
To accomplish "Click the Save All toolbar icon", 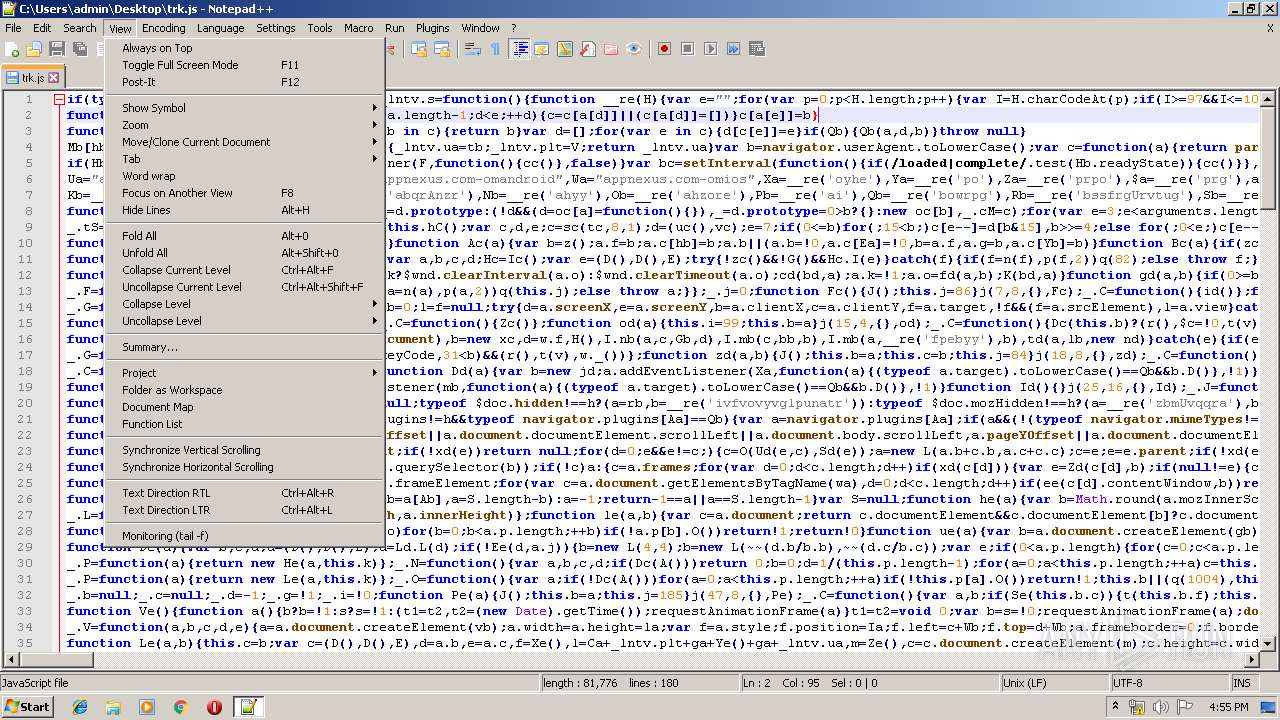I will point(78,49).
